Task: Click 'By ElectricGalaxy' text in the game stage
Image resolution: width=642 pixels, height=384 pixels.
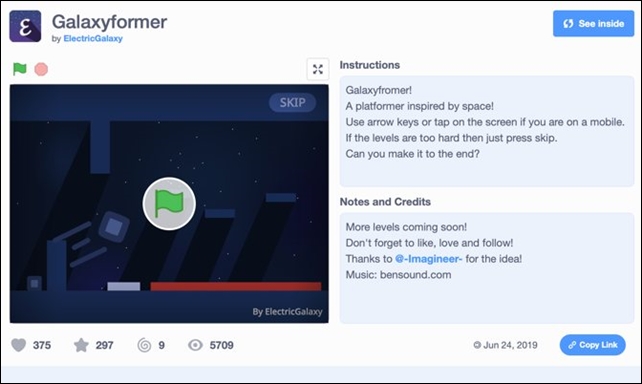Action: click(x=287, y=312)
